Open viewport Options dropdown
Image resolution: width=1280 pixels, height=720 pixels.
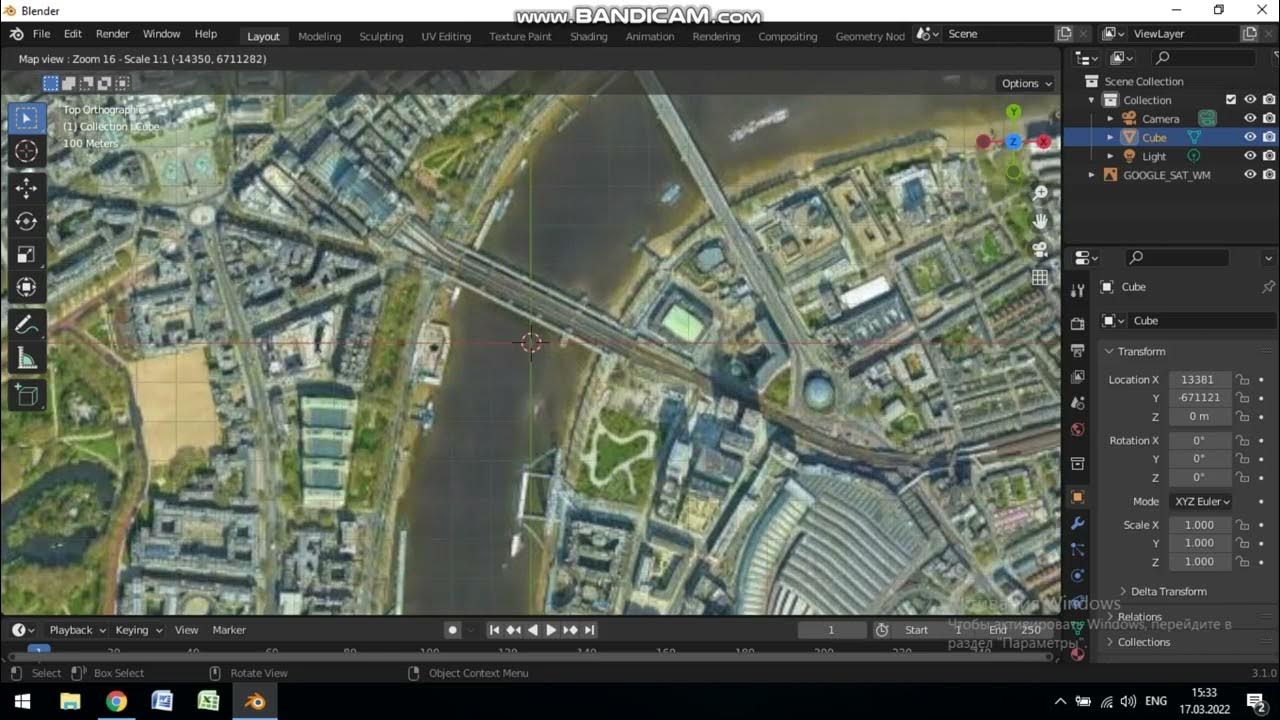point(1027,84)
